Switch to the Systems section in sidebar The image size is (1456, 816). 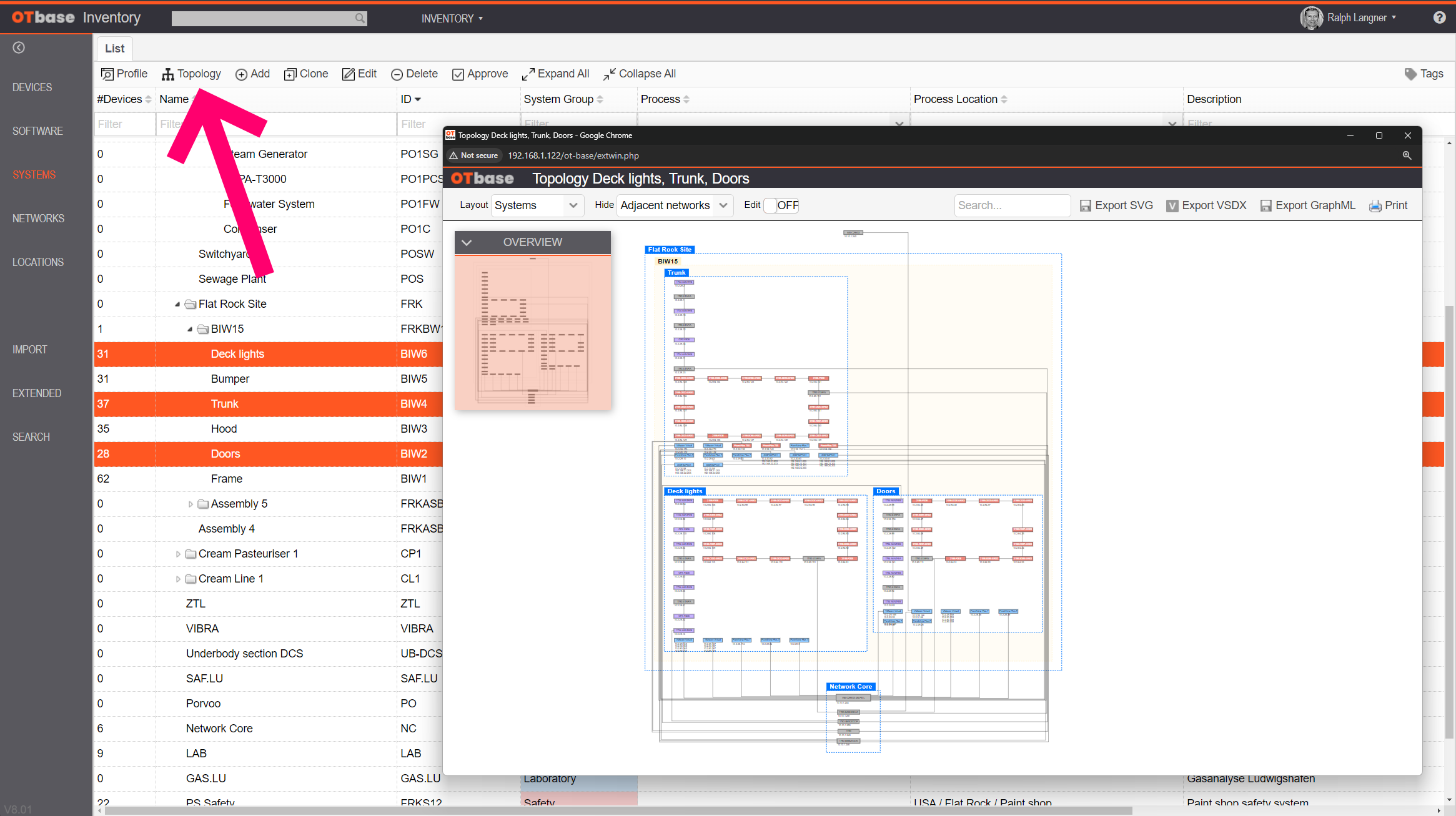tap(34, 175)
